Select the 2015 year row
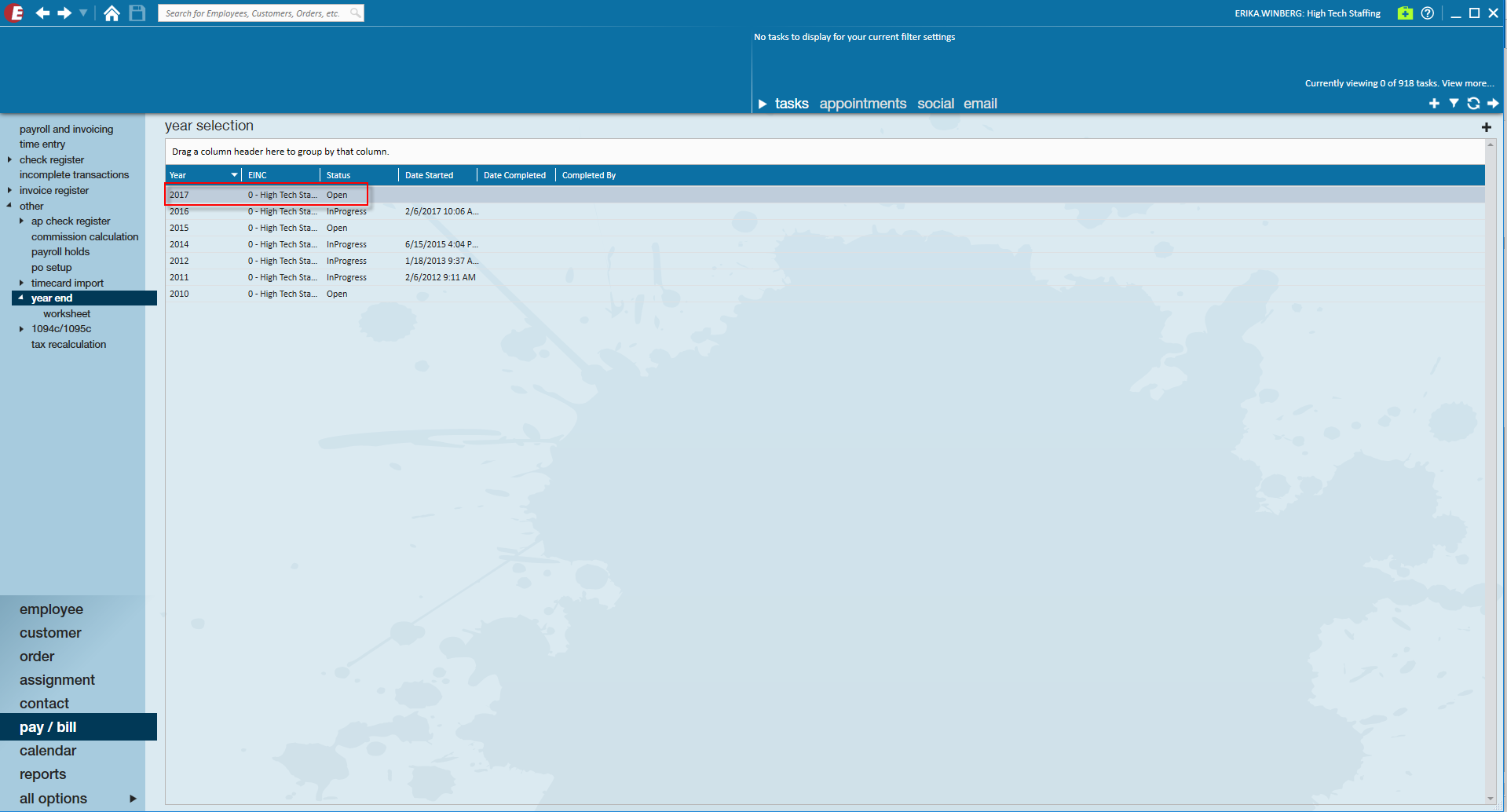The image size is (1507, 812). pyautogui.click(x=825, y=228)
